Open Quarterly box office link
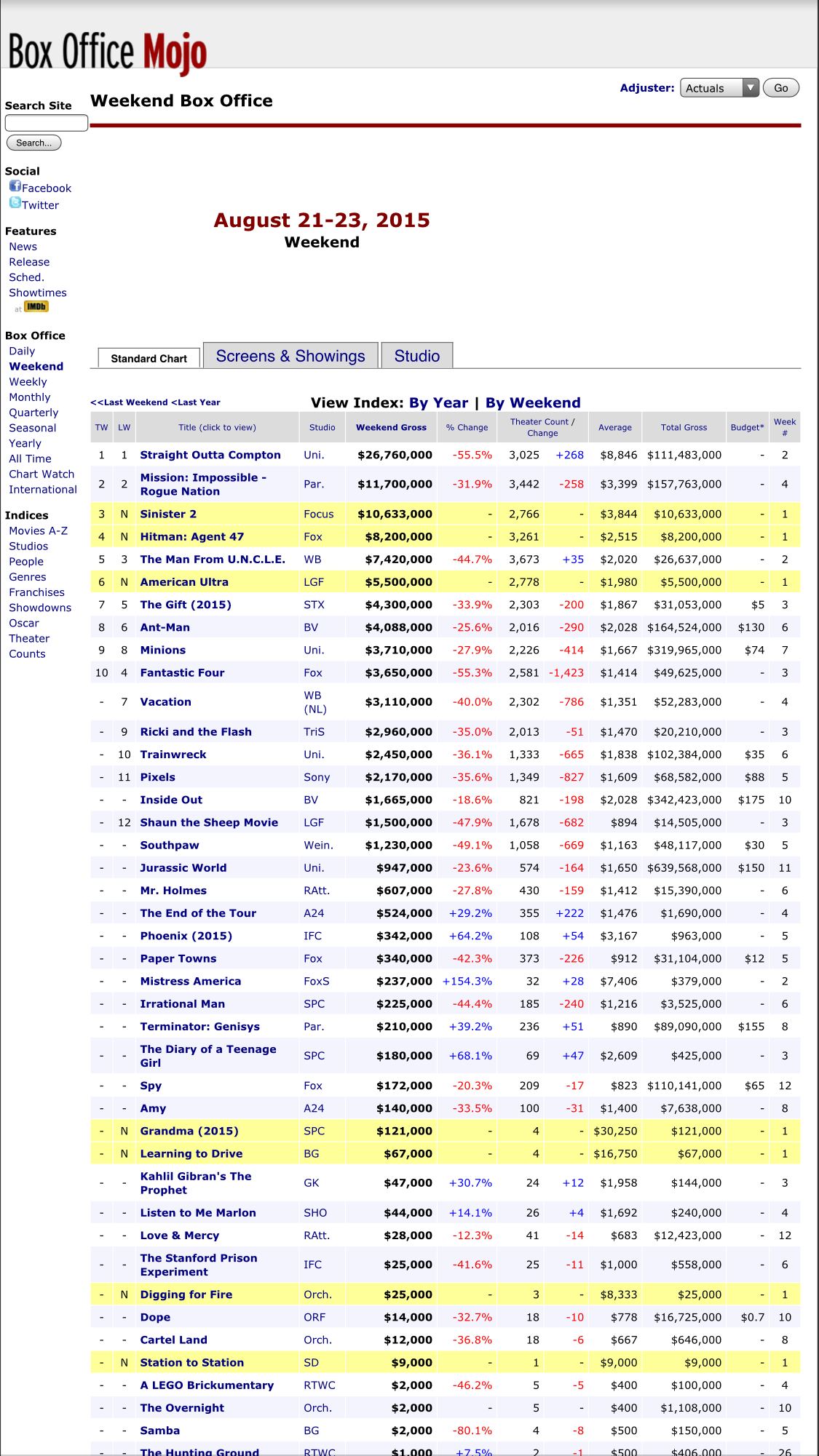 [33, 413]
